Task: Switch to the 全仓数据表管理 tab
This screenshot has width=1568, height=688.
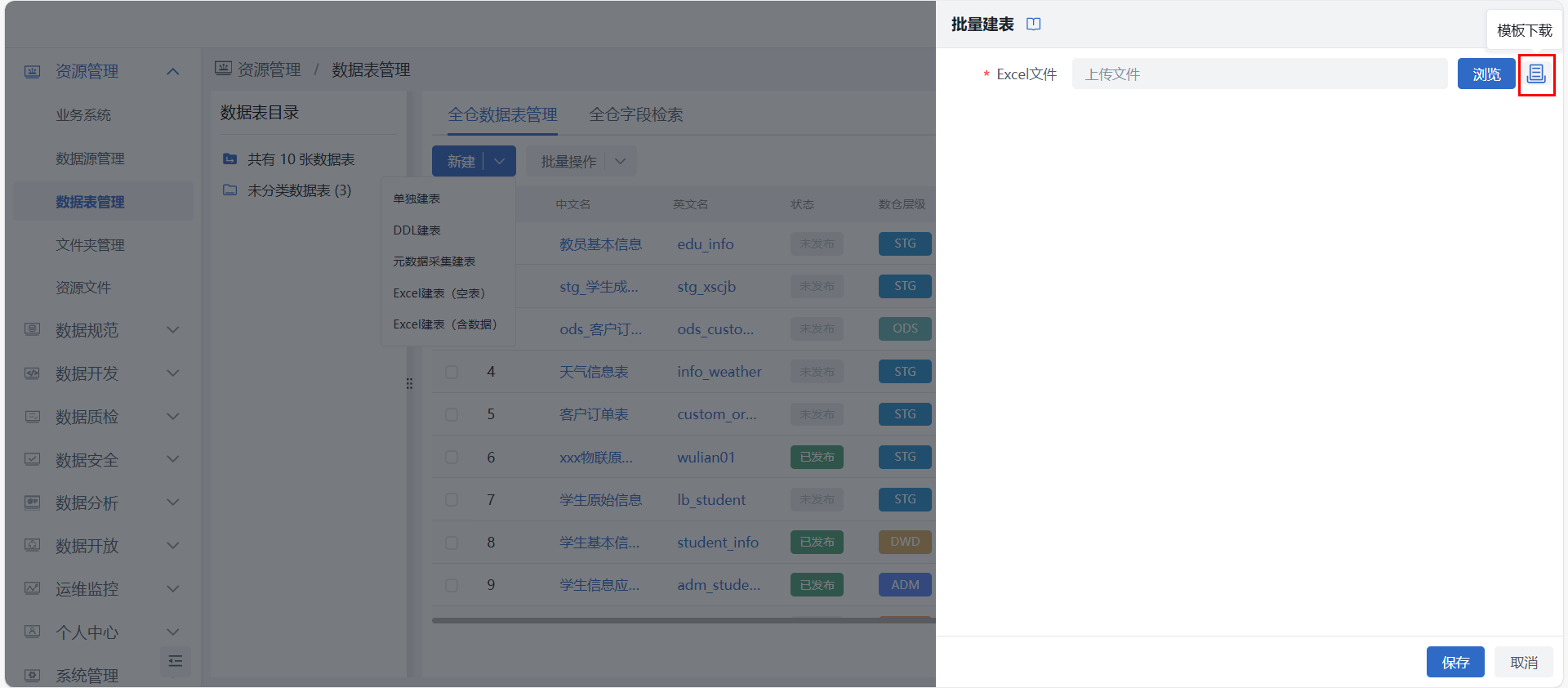Action: 502,115
